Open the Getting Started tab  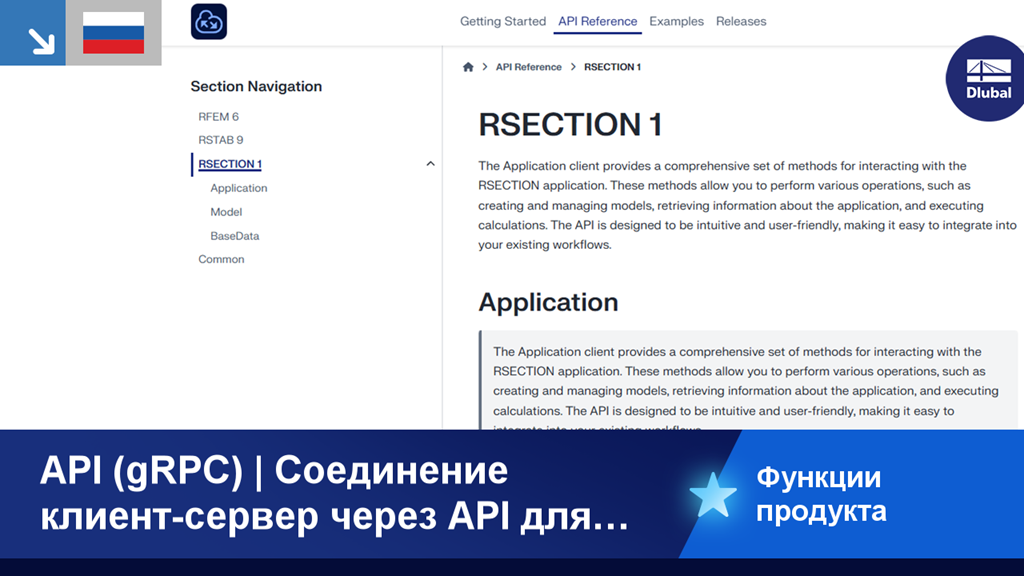click(x=503, y=22)
